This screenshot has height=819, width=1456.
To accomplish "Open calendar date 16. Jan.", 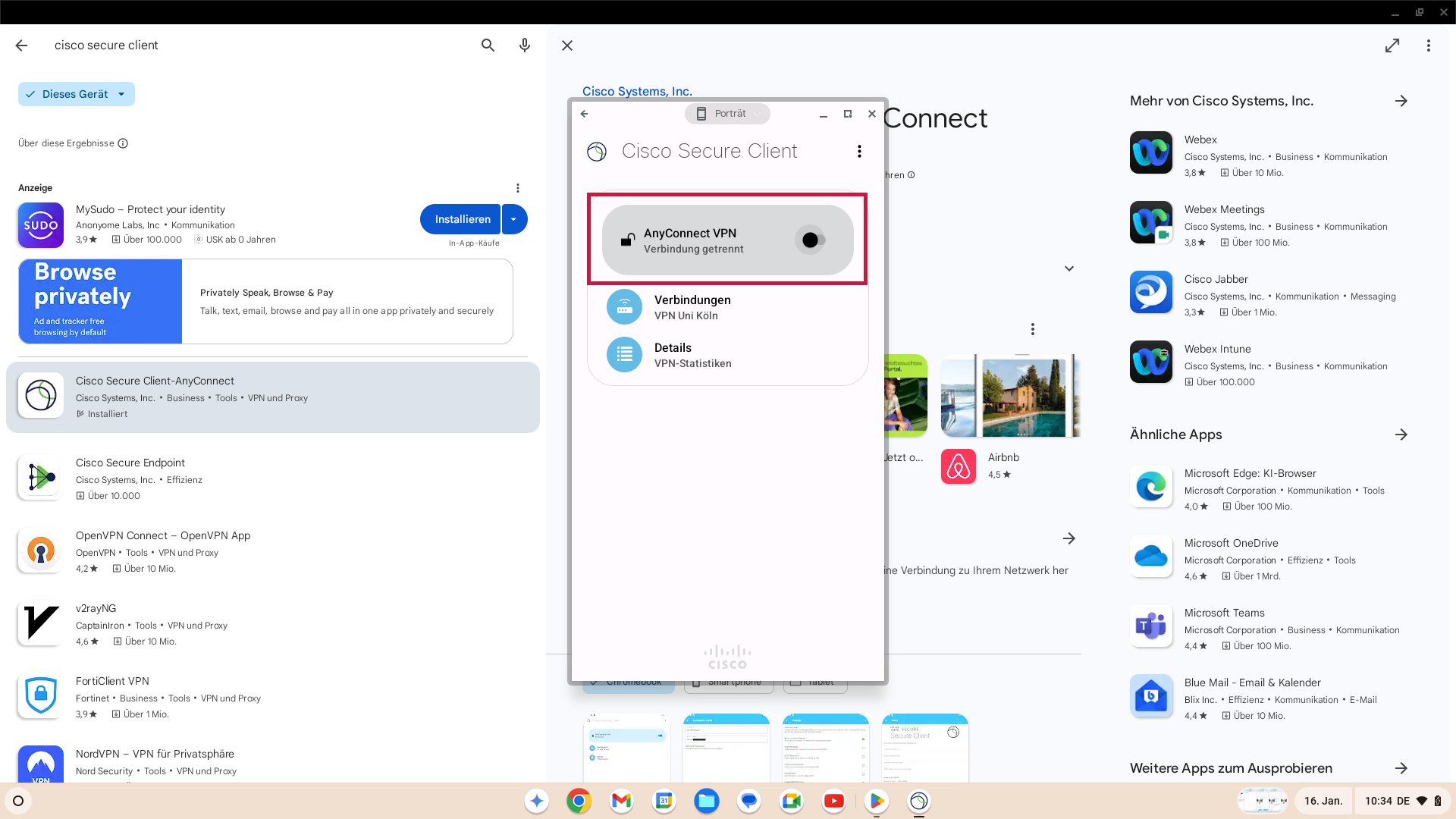I will pos(1323,801).
